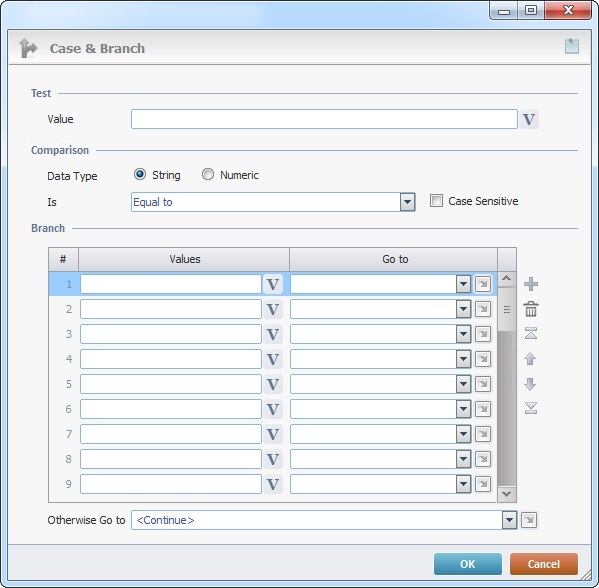This screenshot has width=599, height=588.
Task: Add a new branch row with the plus icon
Action: [531, 284]
